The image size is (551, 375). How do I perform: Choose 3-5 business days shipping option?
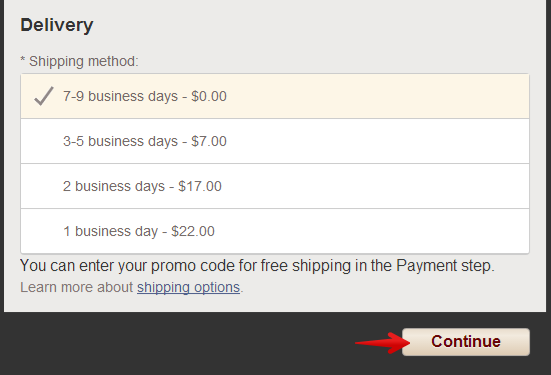[275, 141]
